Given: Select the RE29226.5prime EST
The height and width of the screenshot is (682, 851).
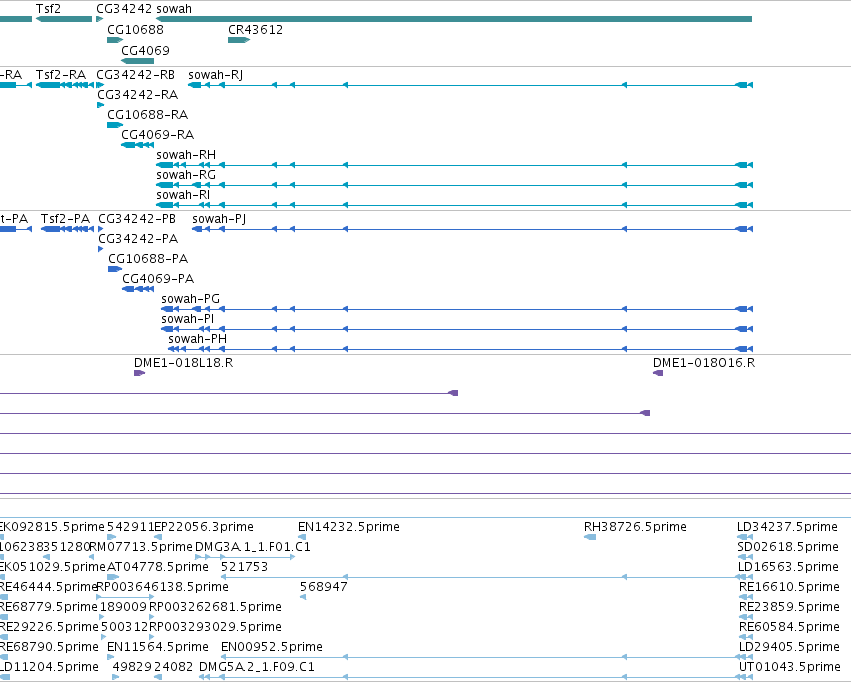Looking at the screenshot, I should pos(49,627).
